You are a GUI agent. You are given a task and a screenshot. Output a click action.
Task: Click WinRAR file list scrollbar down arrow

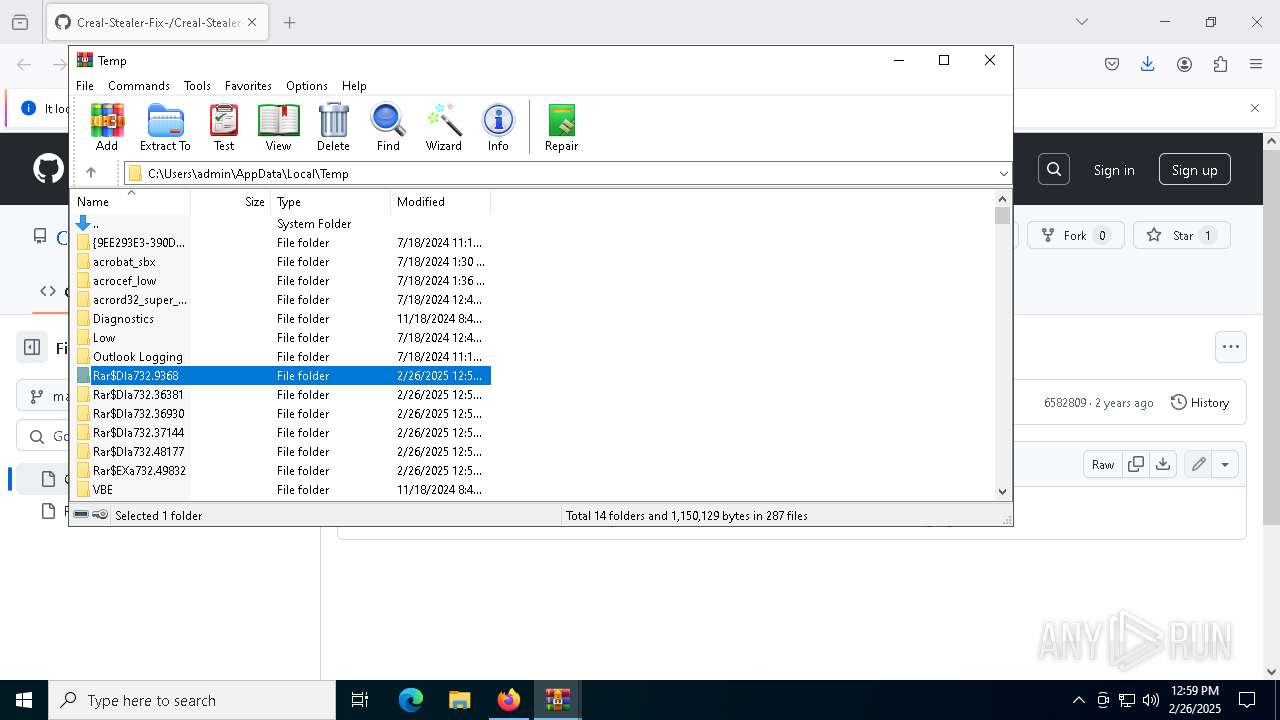[x=1003, y=491]
